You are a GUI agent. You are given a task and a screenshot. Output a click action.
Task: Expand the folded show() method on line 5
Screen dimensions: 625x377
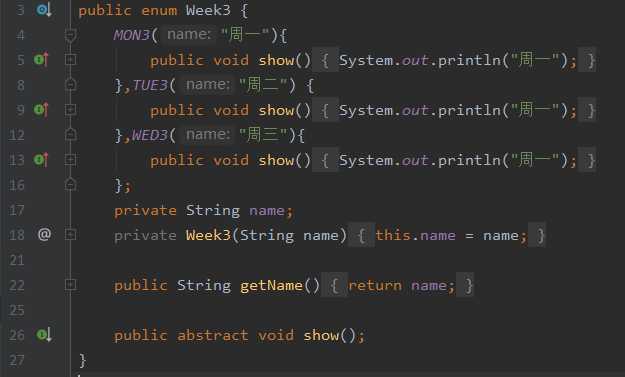(x=71, y=60)
